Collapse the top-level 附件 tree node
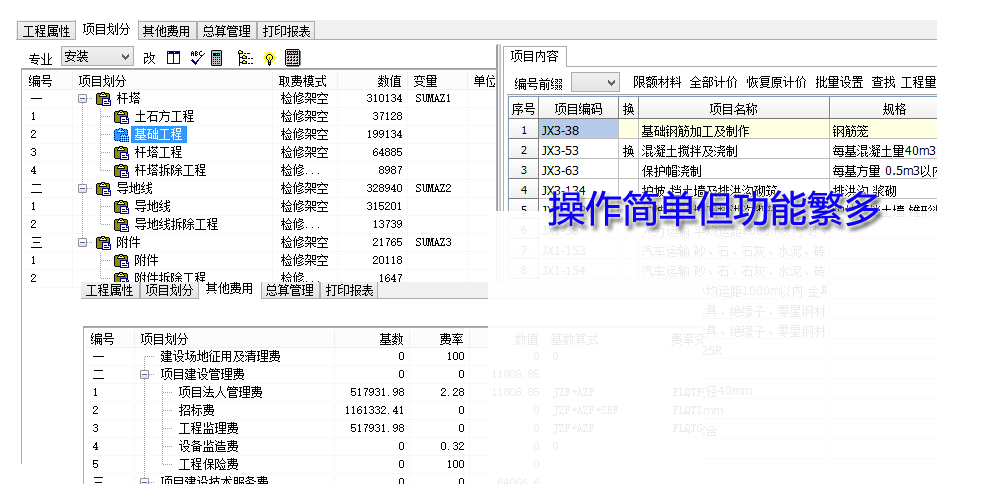This screenshot has width=1000, height=500. (82, 242)
